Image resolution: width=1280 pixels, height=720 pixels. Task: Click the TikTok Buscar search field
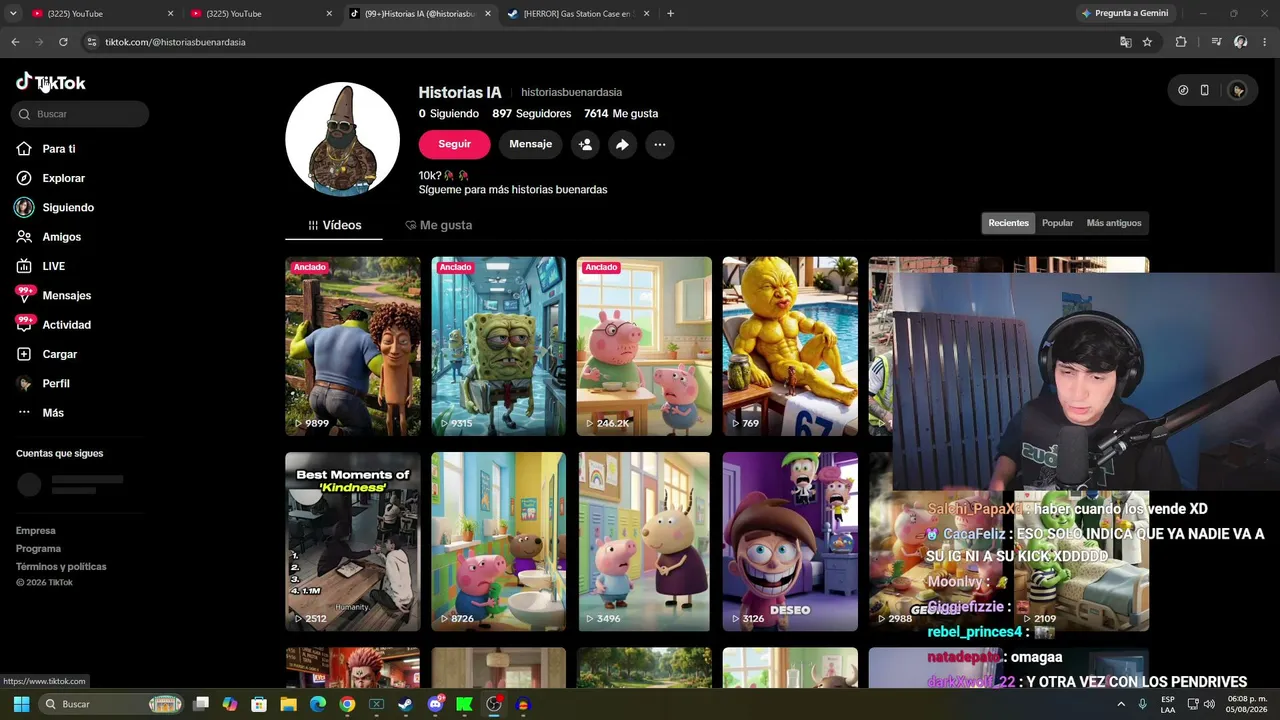[x=80, y=114]
